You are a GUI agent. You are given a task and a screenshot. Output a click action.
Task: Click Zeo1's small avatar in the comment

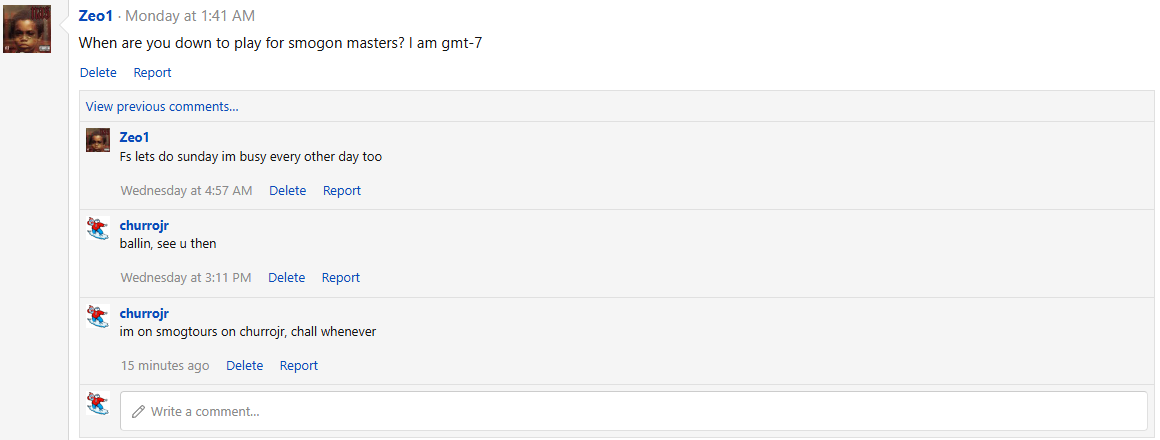(x=97, y=140)
